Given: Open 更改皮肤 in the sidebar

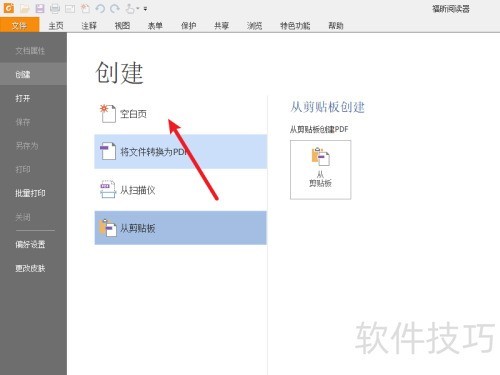Looking at the screenshot, I should (x=33, y=268).
